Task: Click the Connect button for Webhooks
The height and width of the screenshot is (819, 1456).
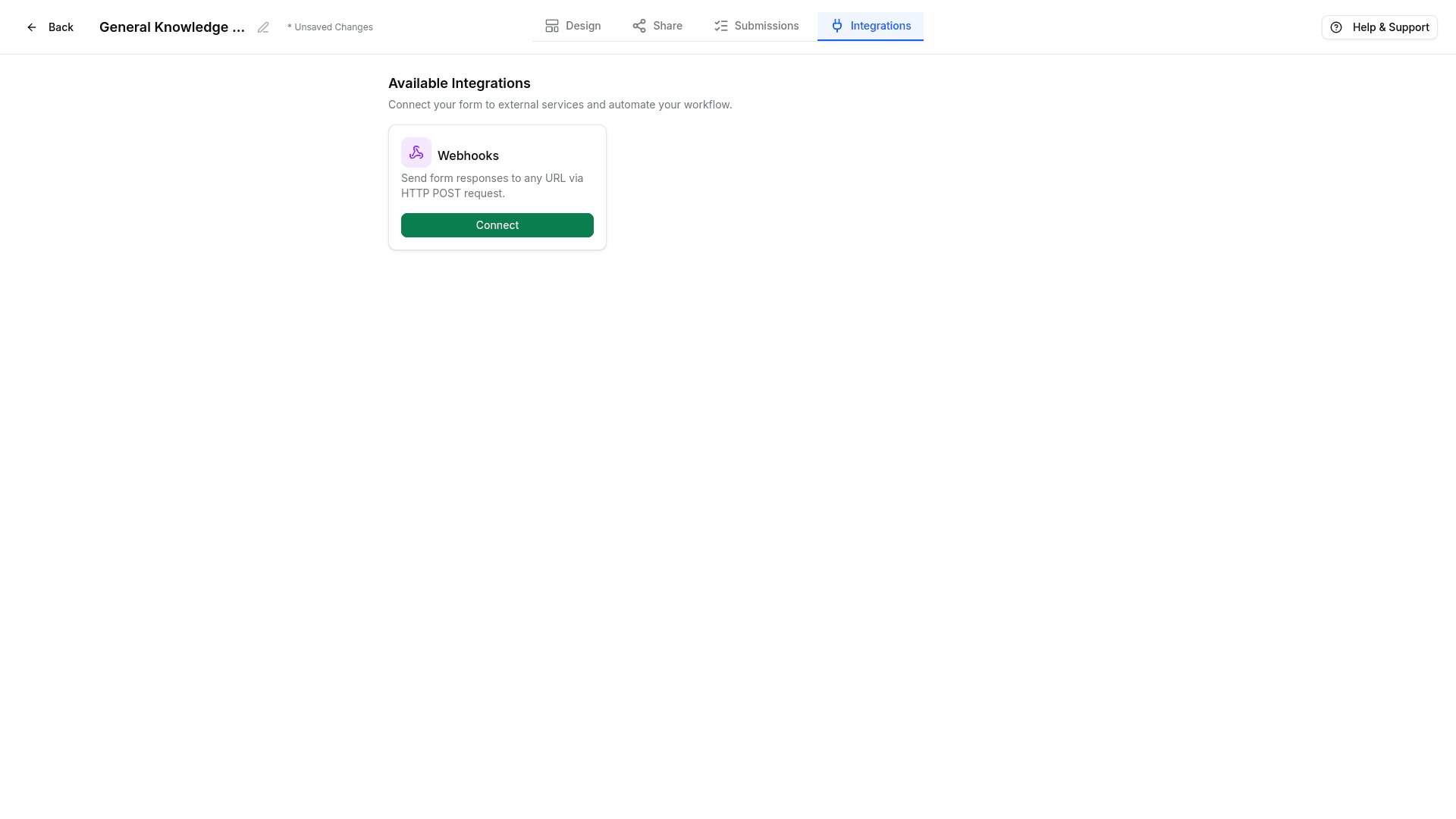Action: pyautogui.click(x=497, y=224)
